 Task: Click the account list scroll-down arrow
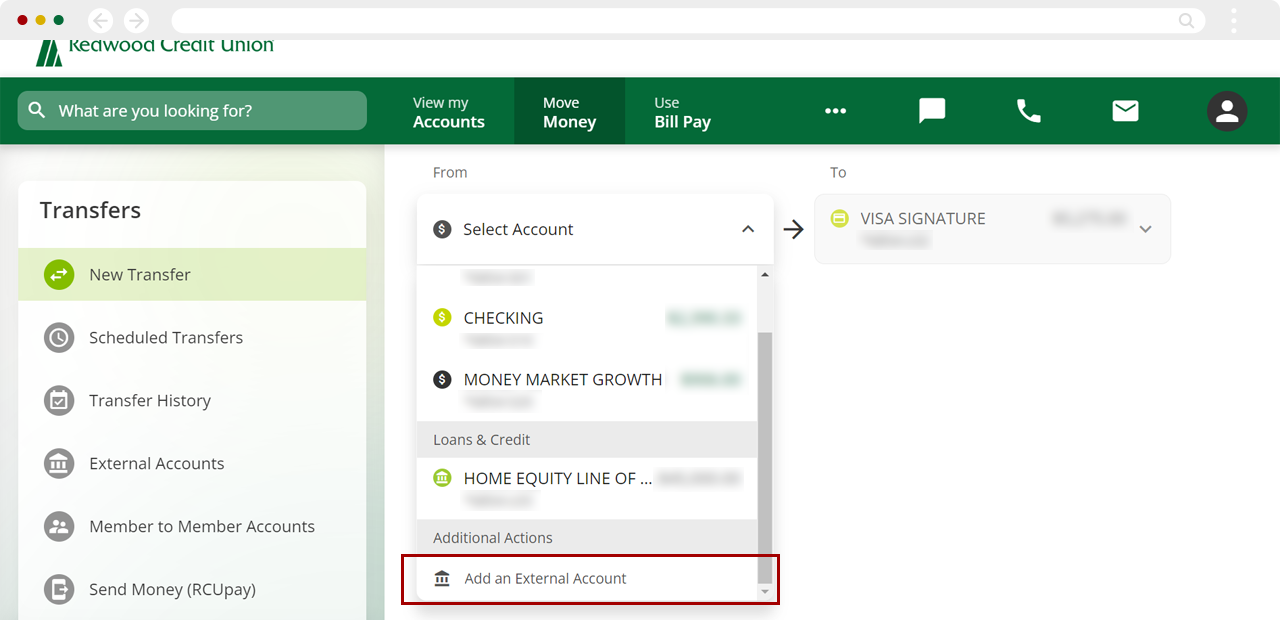765,592
